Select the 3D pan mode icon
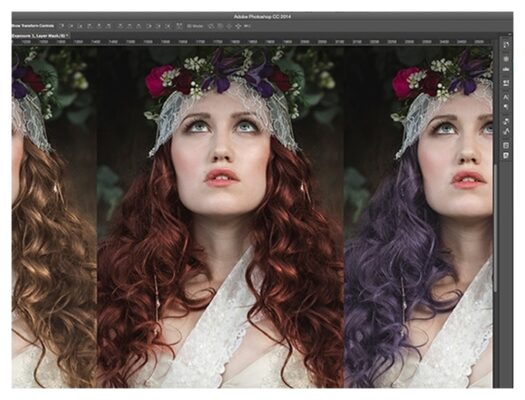 click(229, 26)
